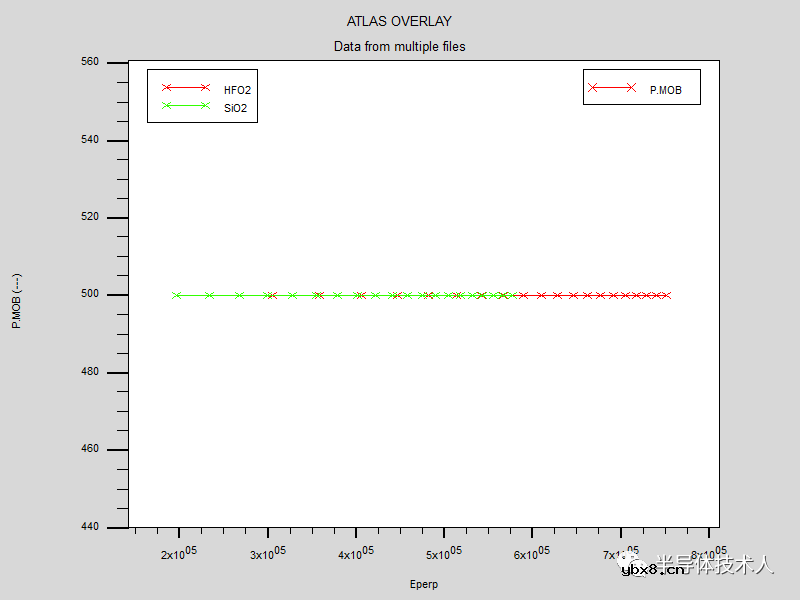This screenshot has height=600, width=800.
Task: Select the rightmost red data point
Action: pos(667,295)
